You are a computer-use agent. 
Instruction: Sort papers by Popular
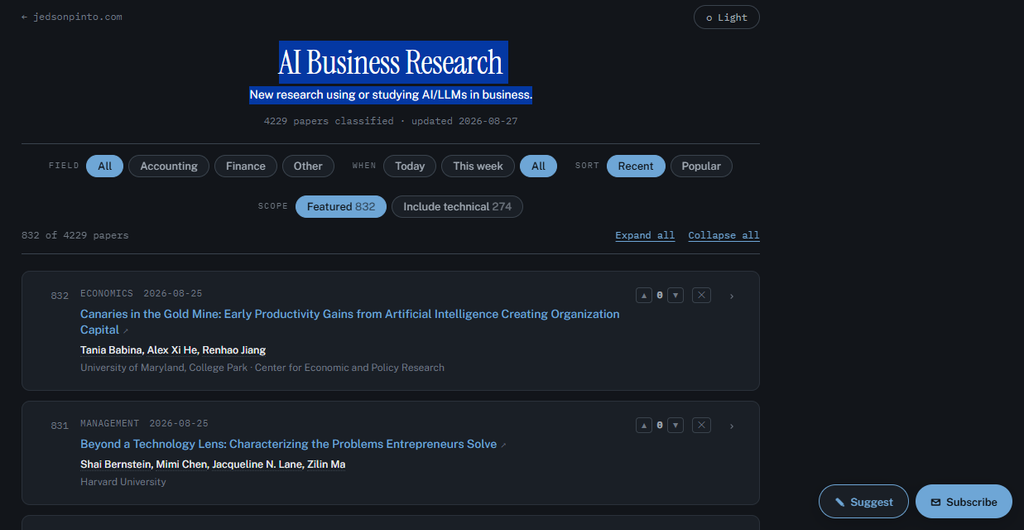coord(701,166)
